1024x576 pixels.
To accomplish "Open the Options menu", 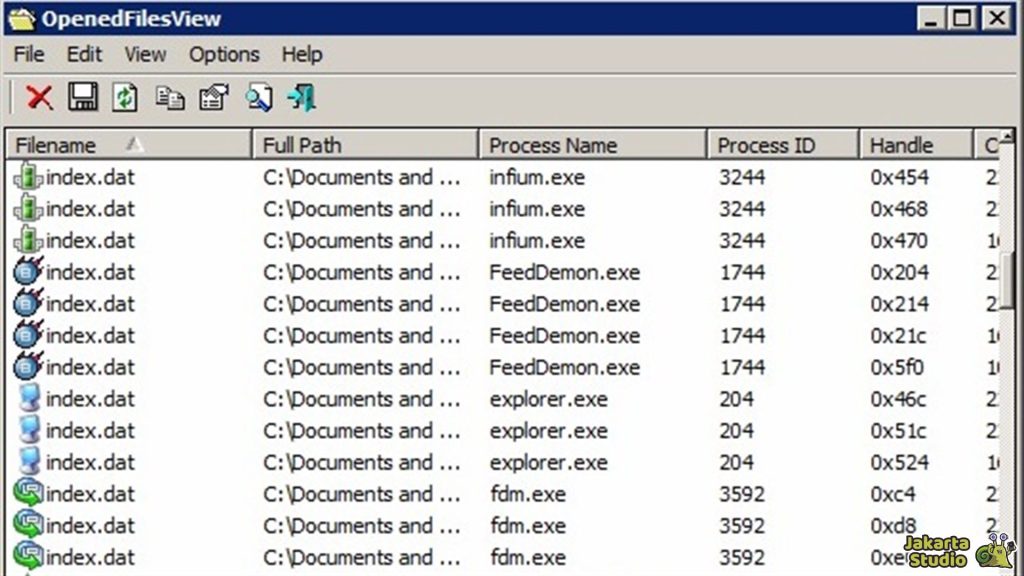I will pyautogui.click(x=223, y=55).
